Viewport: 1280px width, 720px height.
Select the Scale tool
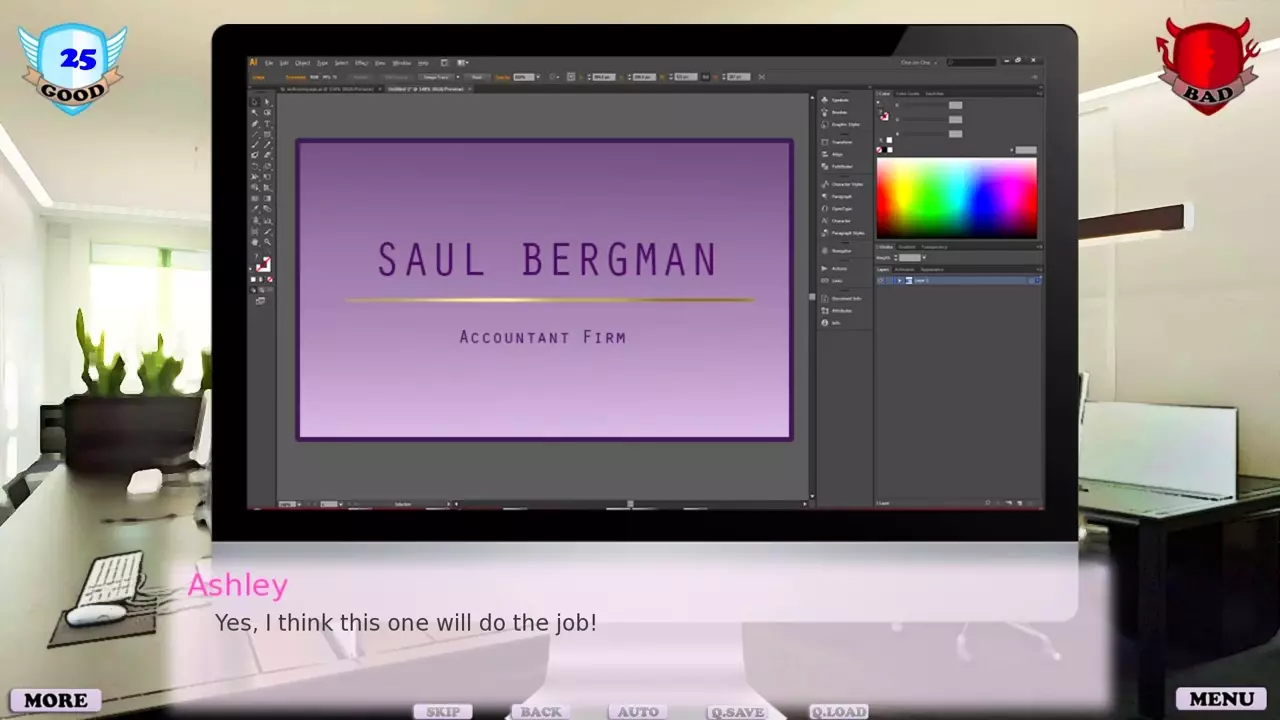[268, 166]
